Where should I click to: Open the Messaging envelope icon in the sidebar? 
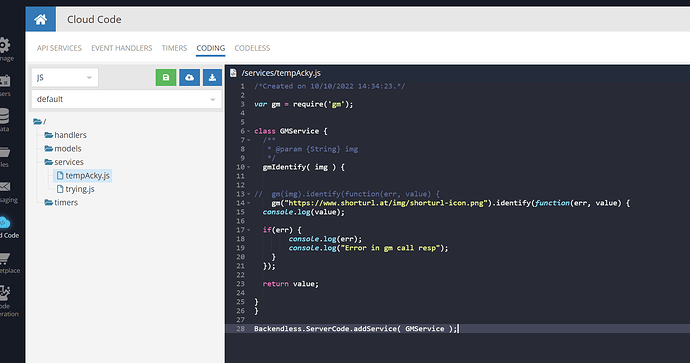point(5,187)
